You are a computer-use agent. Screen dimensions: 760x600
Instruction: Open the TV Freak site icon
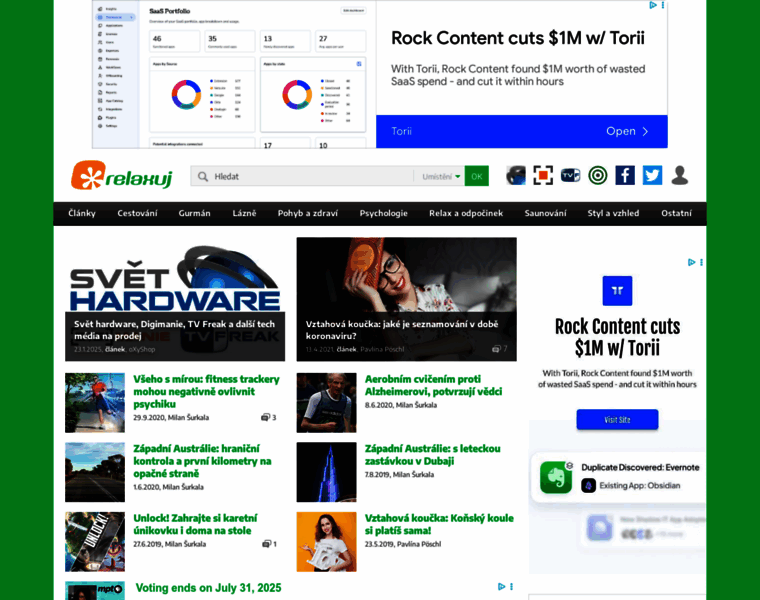pos(570,175)
